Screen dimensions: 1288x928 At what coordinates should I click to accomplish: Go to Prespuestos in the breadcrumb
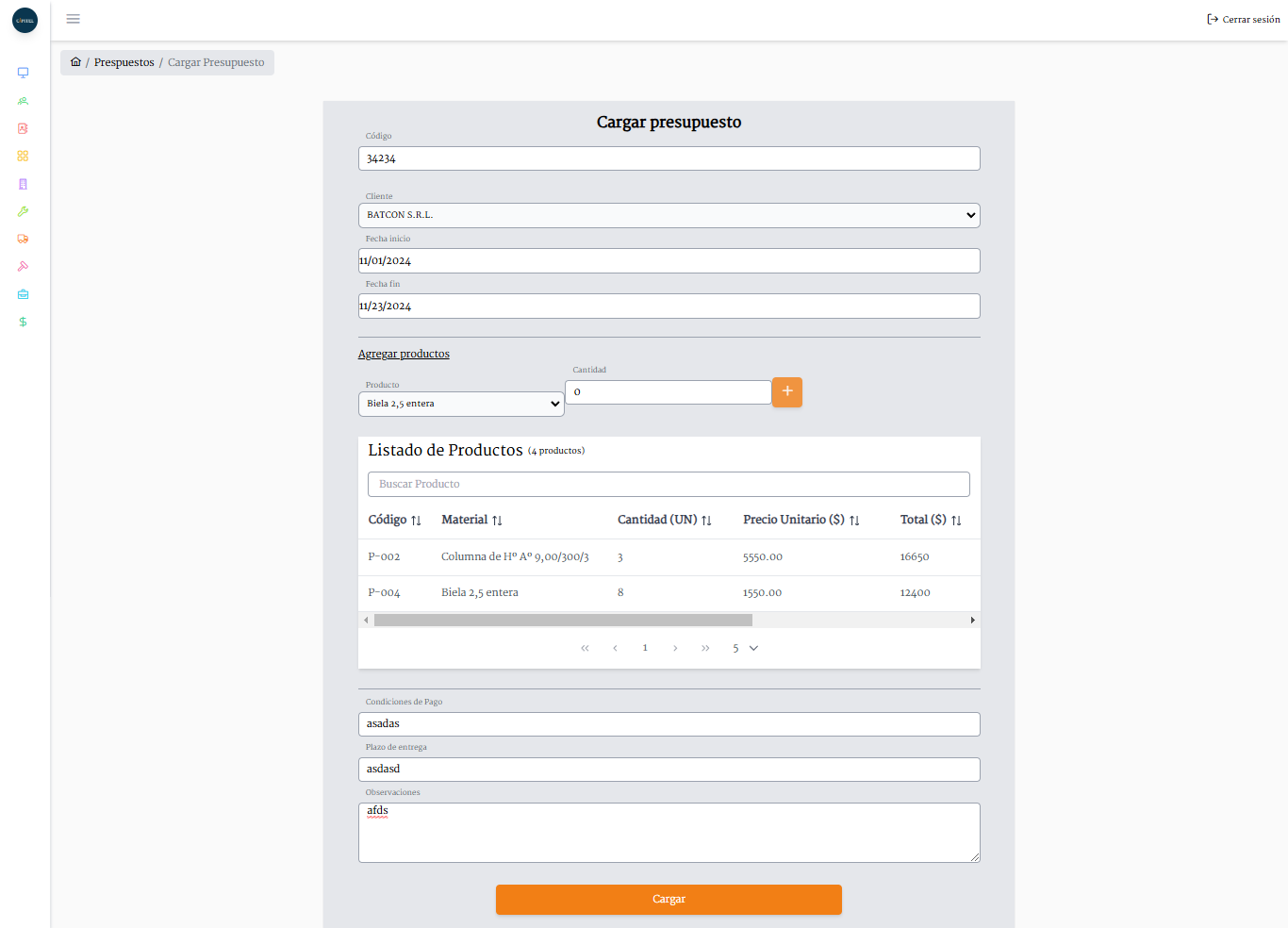coord(124,62)
